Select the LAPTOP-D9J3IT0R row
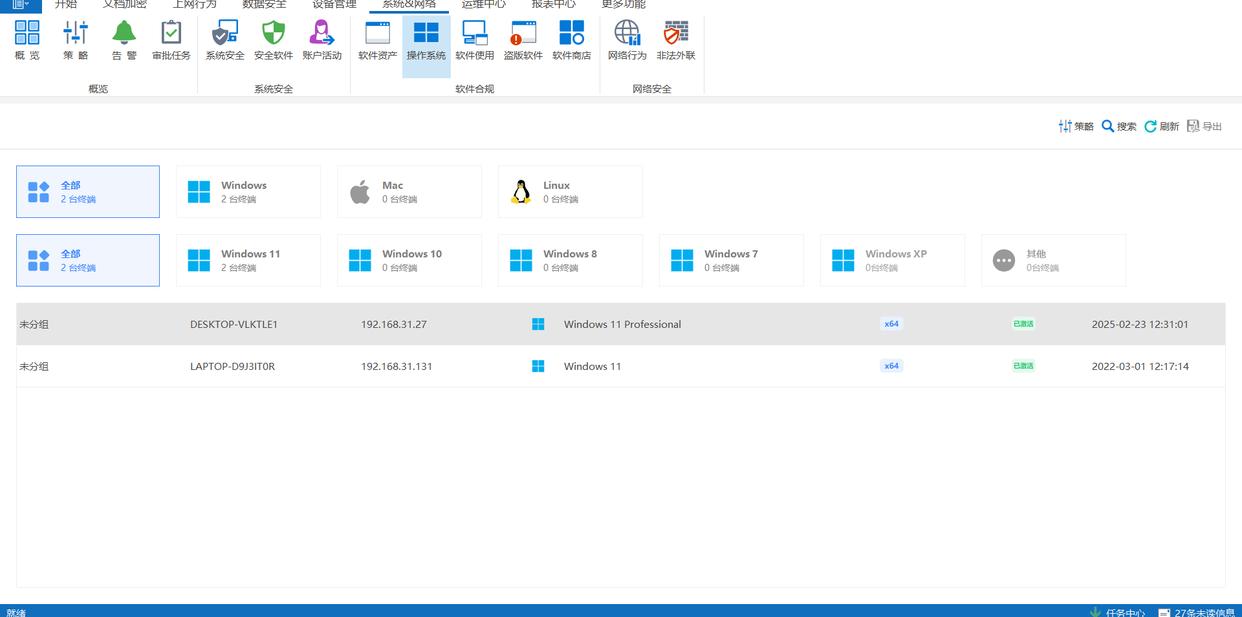Screen dimensions: 1242x617 point(232,366)
